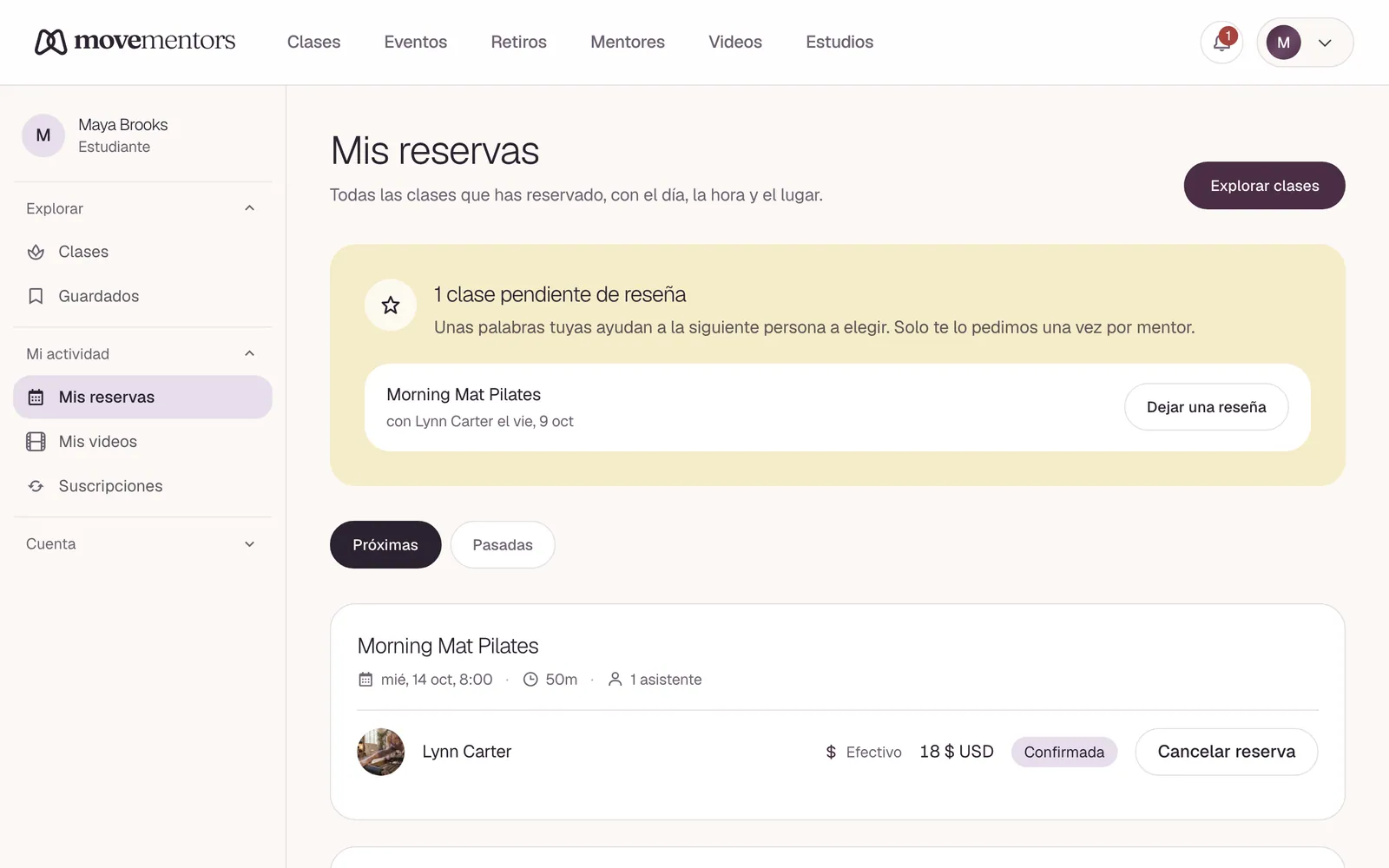Click the star icon in the review banner
1389x868 pixels.
pos(391,305)
